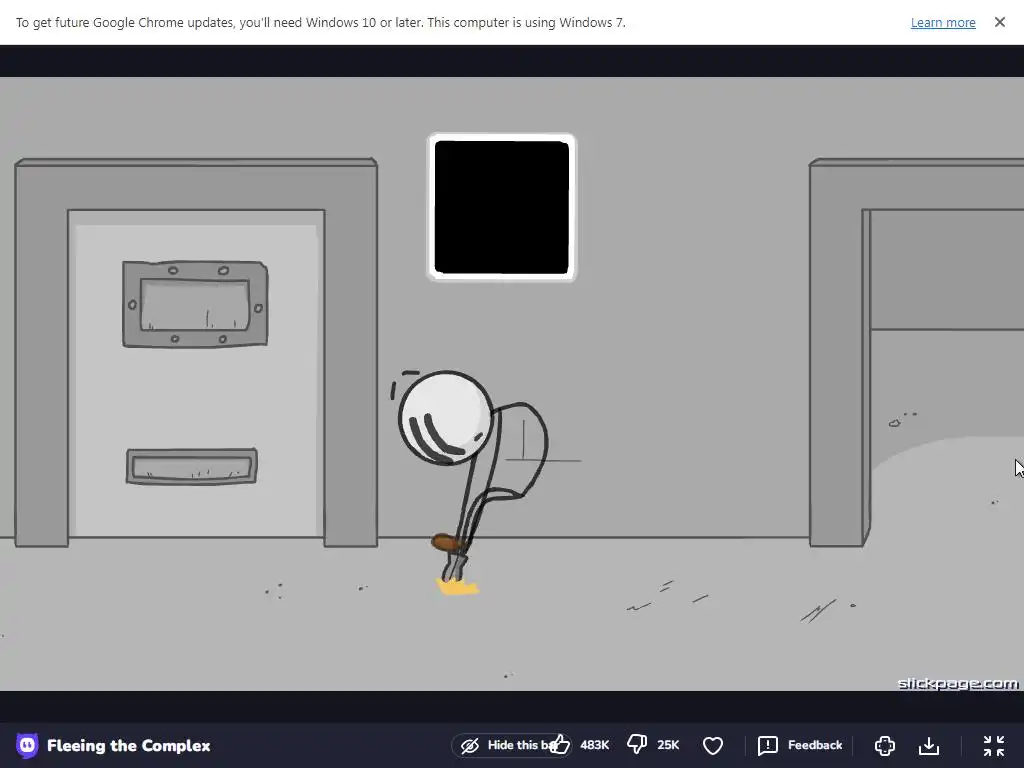Open the Learn more link
This screenshot has height=768, width=1024.
[942, 22]
